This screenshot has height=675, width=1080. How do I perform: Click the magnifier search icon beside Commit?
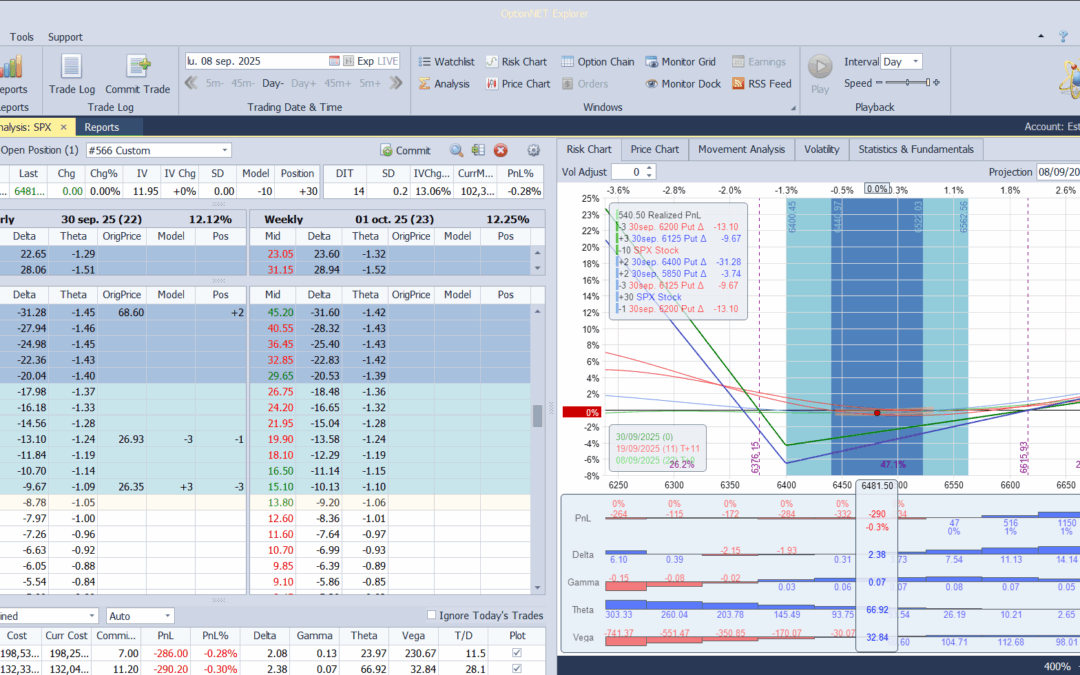pos(456,150)
